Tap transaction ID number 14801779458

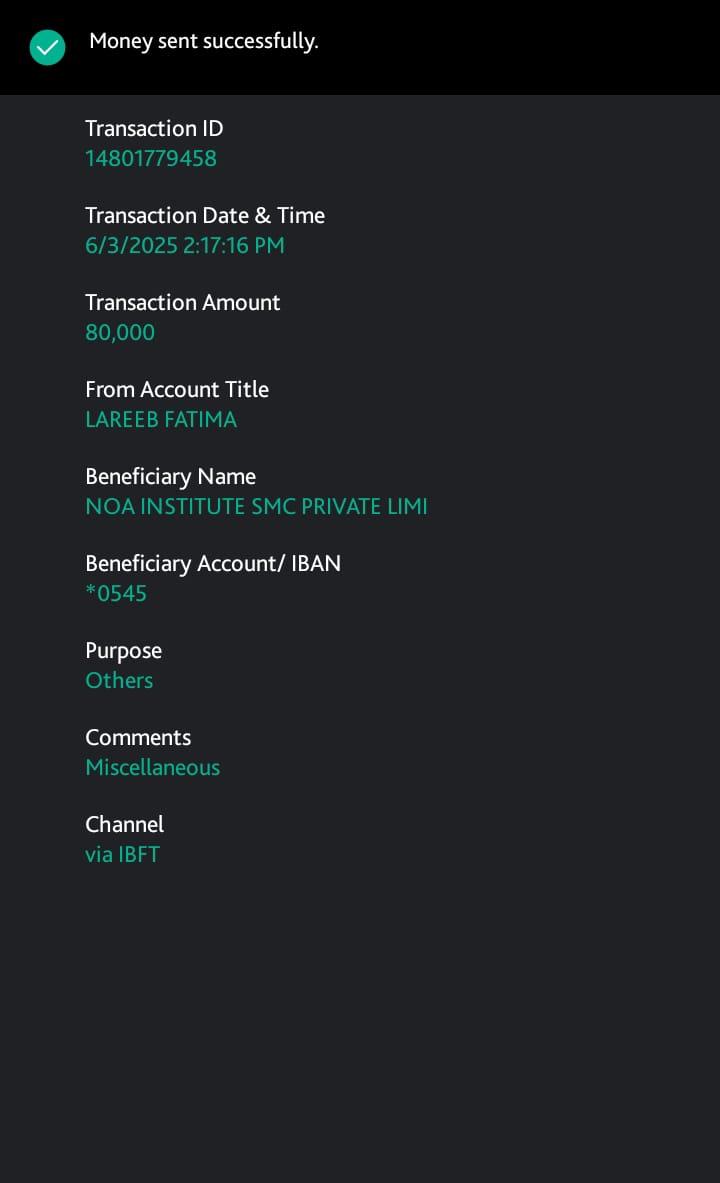(151, 159)
